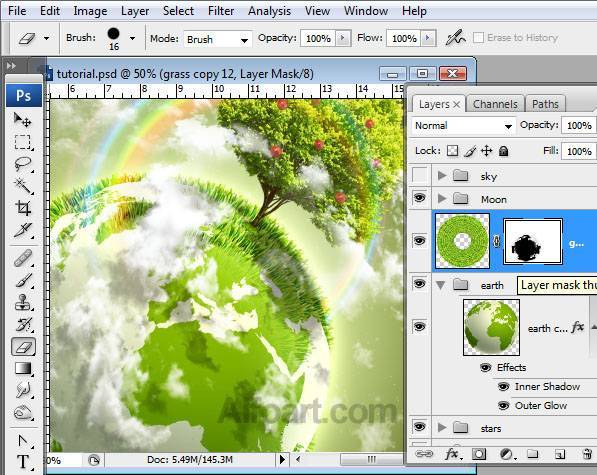Hide the earth group eye

tap(420, 284)
